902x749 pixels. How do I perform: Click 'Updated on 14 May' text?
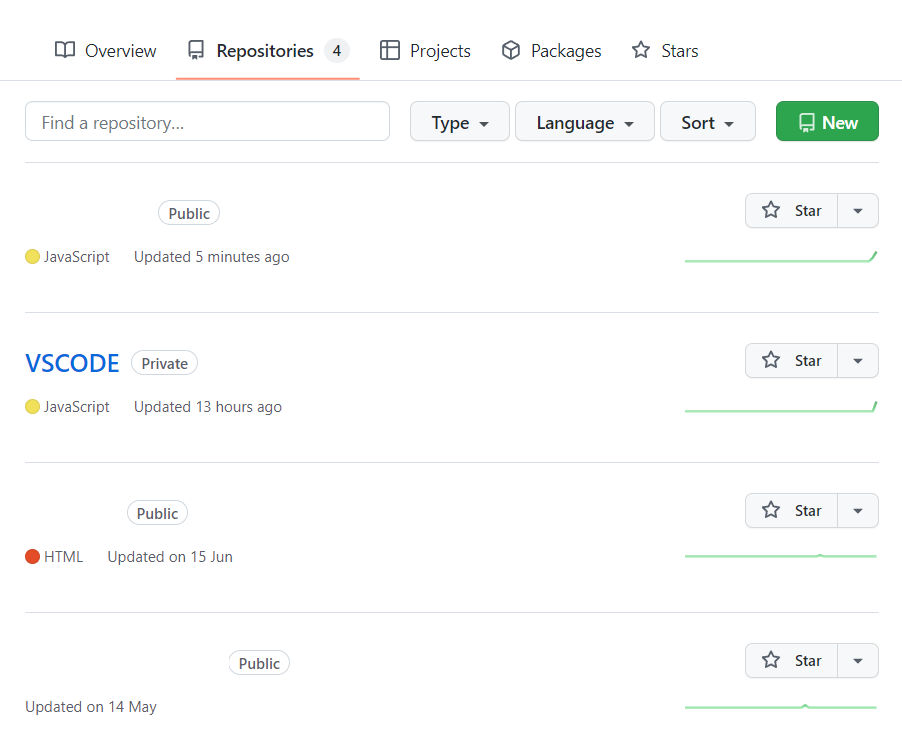coord(91,706)
